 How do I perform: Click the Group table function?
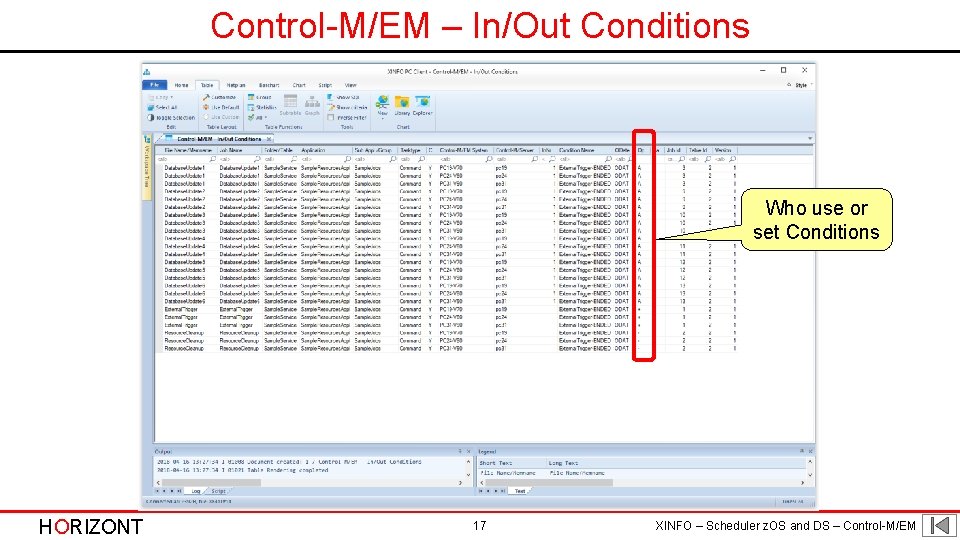[260, 97]
